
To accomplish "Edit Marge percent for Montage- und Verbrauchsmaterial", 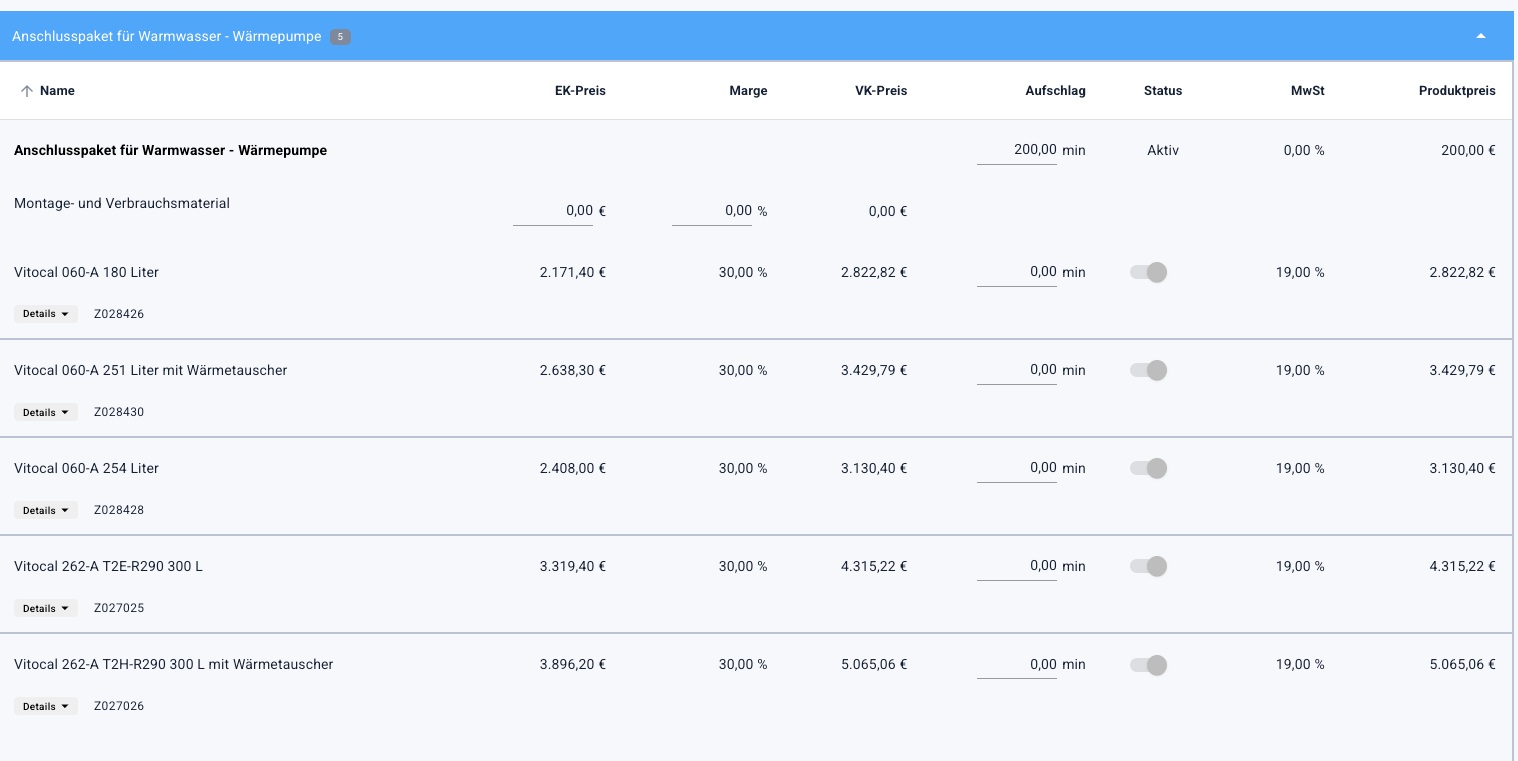I will point(712,211).
